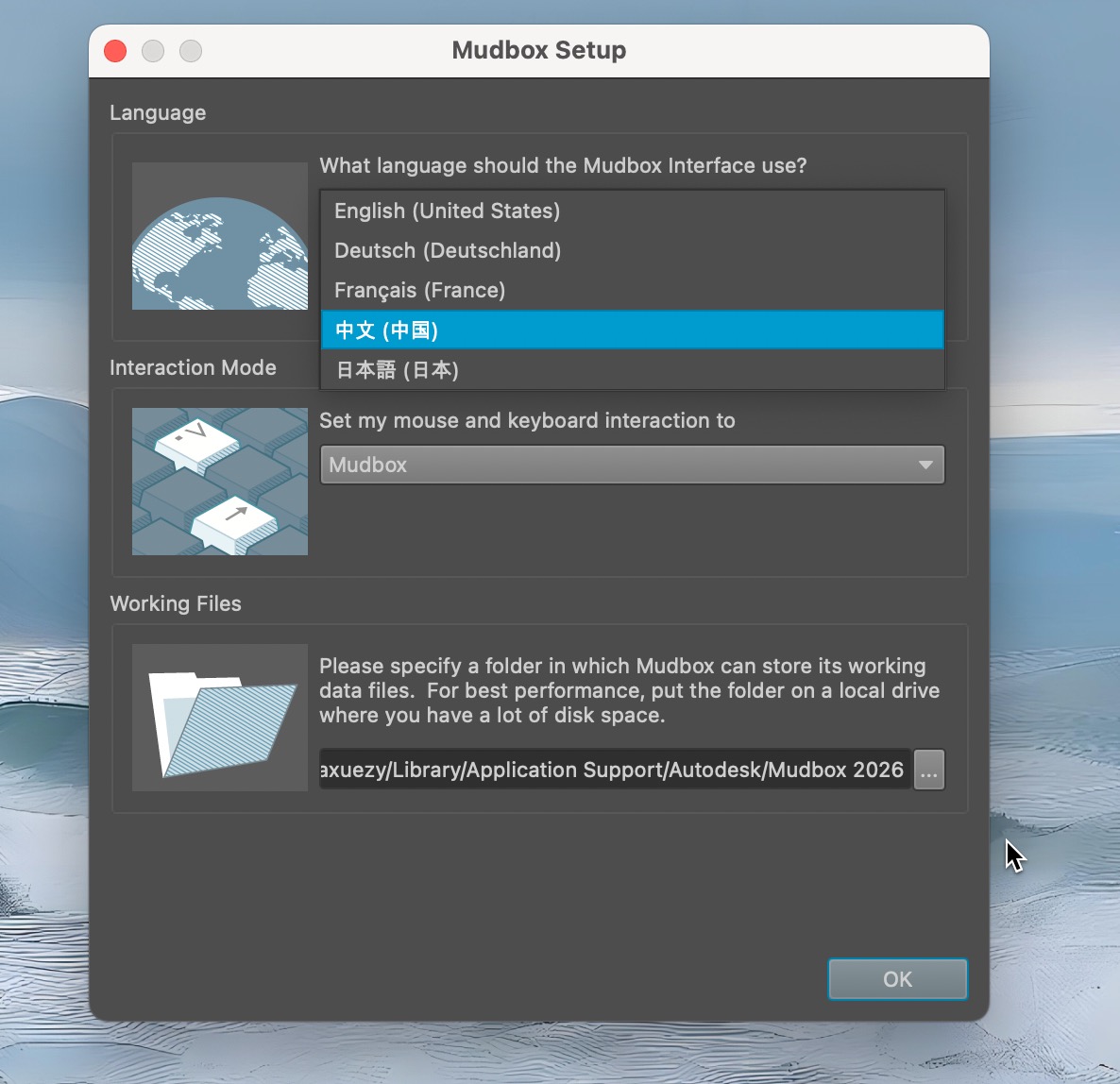1120x1084 pixels.
Task: Confirm setup with the OK button
Action: (x=897, y=979)
